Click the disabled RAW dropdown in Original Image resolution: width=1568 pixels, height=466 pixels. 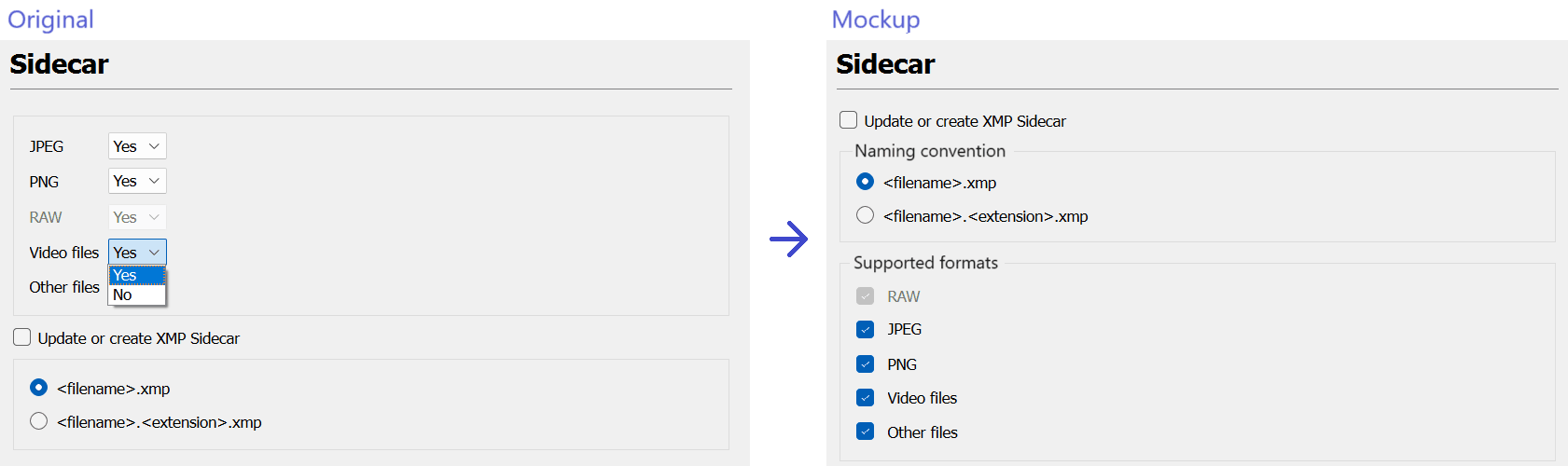137,217
